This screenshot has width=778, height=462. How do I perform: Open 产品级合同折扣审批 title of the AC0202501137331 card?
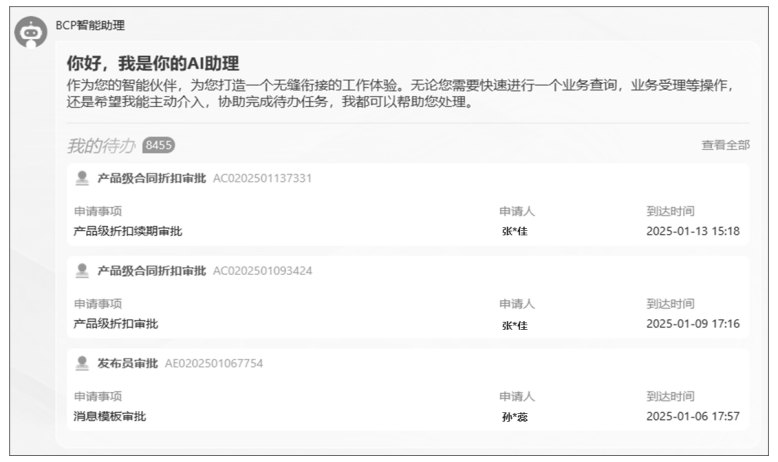tap(151, 178)
